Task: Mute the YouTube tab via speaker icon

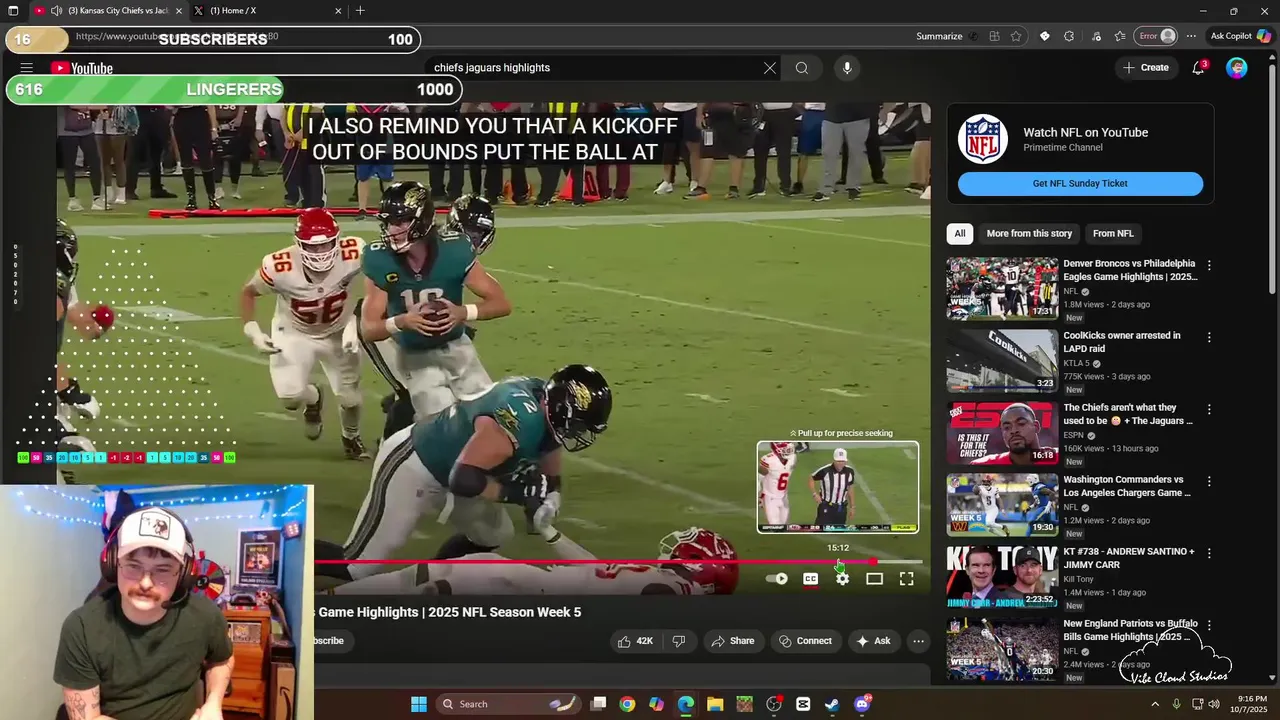Action: [56, 11]
